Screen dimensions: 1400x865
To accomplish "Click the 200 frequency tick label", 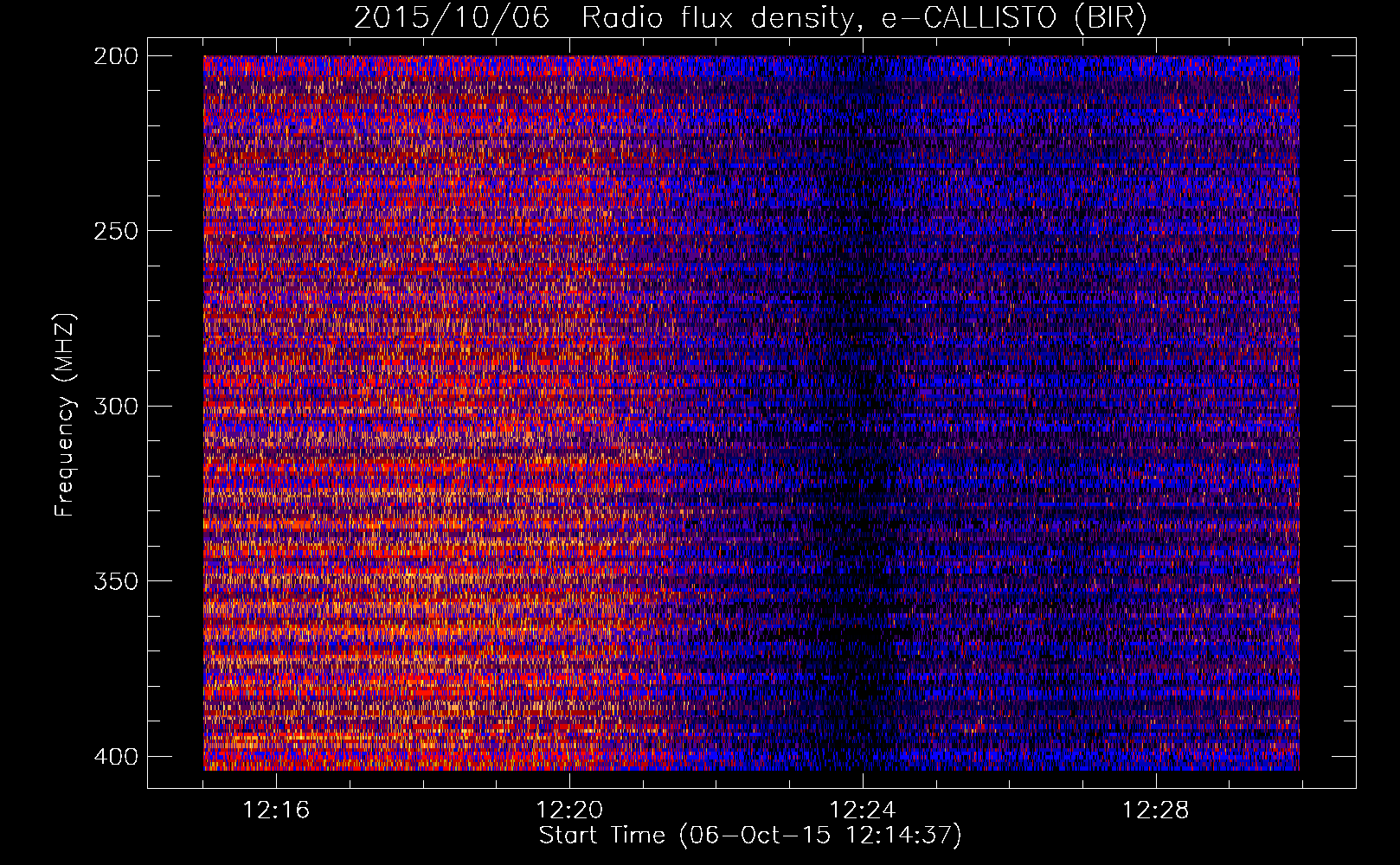I will 115,55.
